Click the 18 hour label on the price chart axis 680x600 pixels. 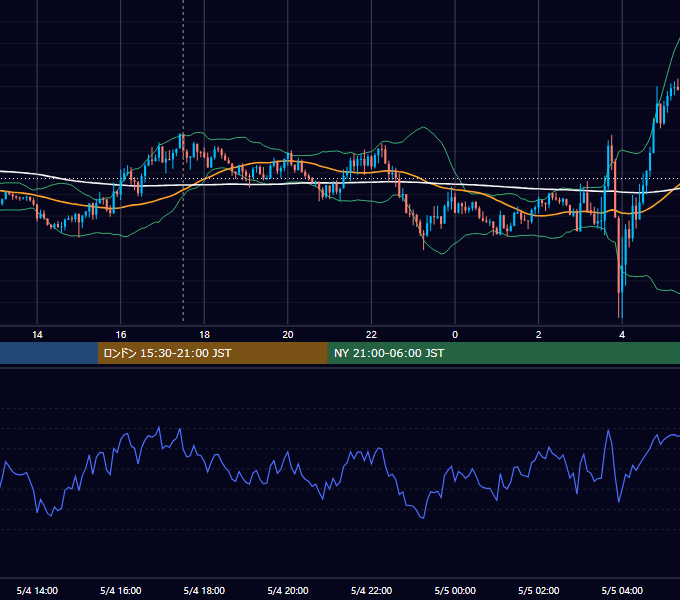pyautogui.click(x=204, y=335)
